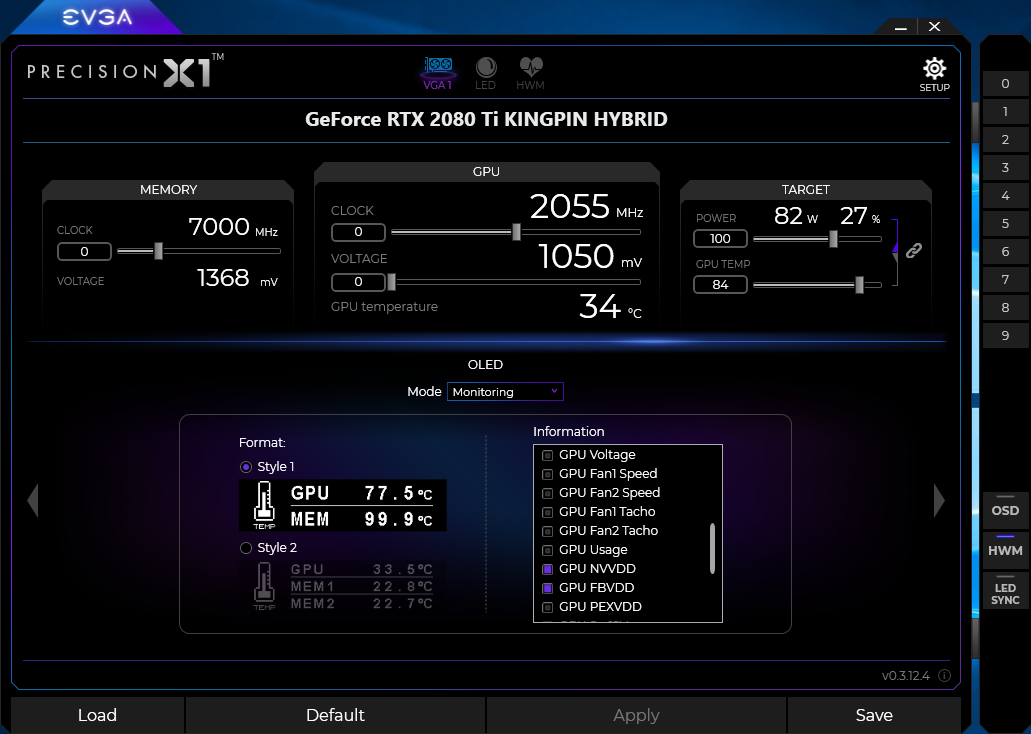Show version info via the info icon

point(944,675)
